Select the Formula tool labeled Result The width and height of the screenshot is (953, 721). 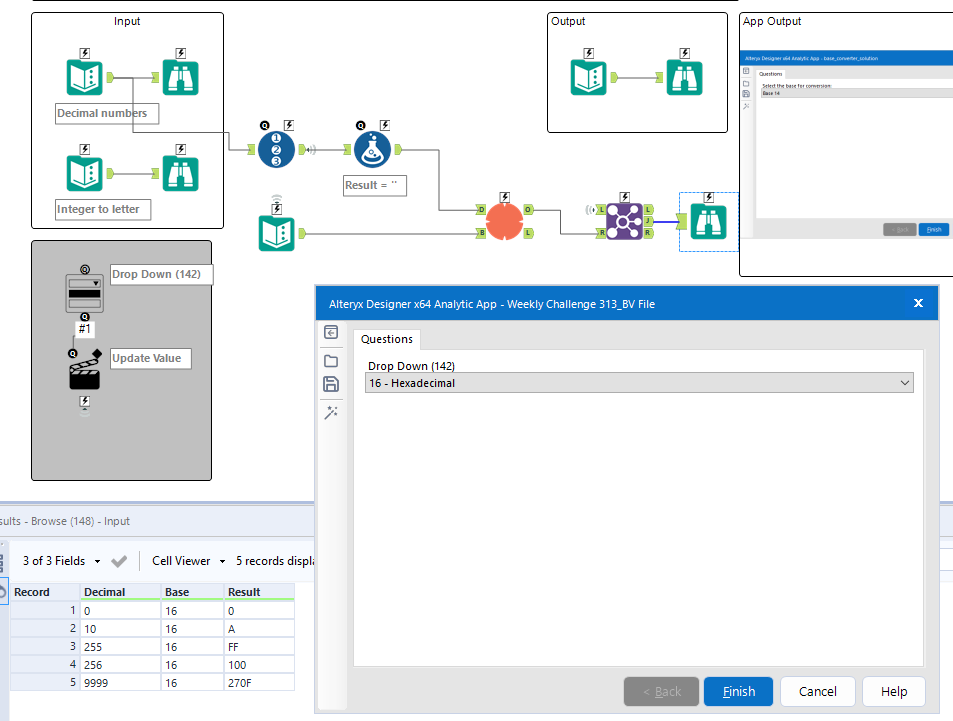[373, 150]
